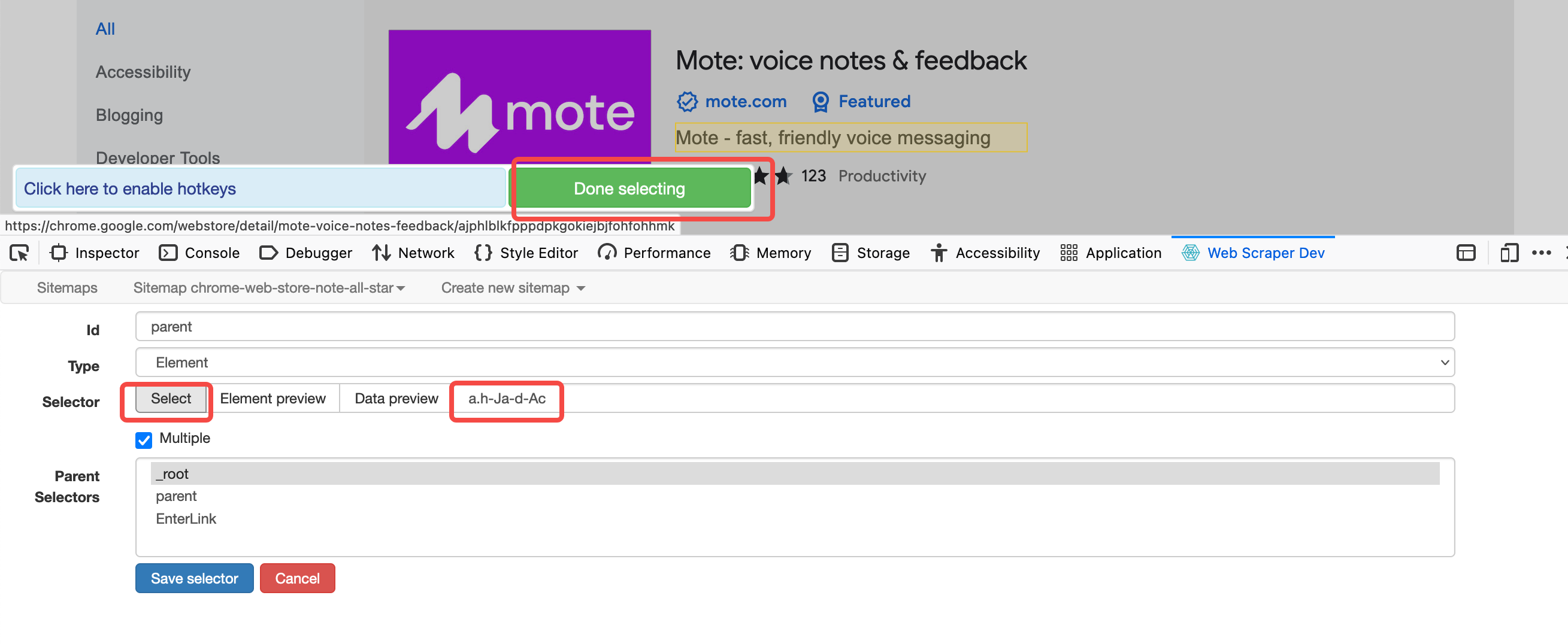Click the Memory chip icon
Image resolution: width=1568 pixels, height=644 pixels.
[739, 253]
